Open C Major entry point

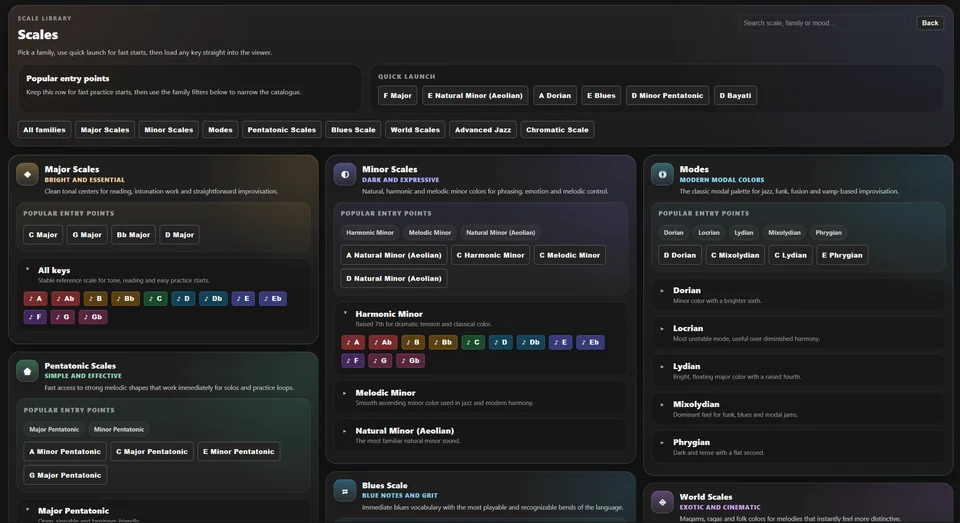[43, 235]
